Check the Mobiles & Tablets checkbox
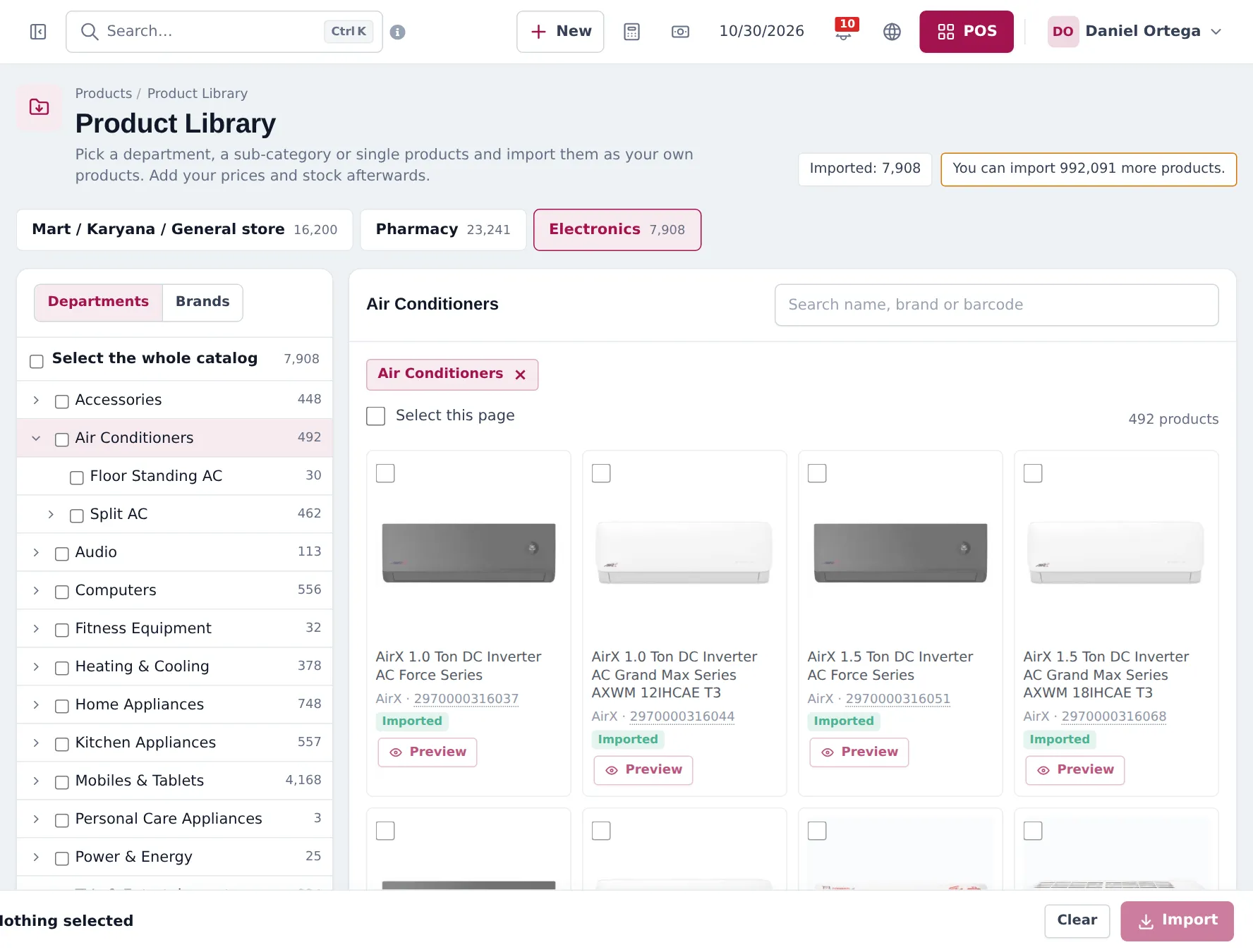This screenshot has width=1253, height=952. 62,782
